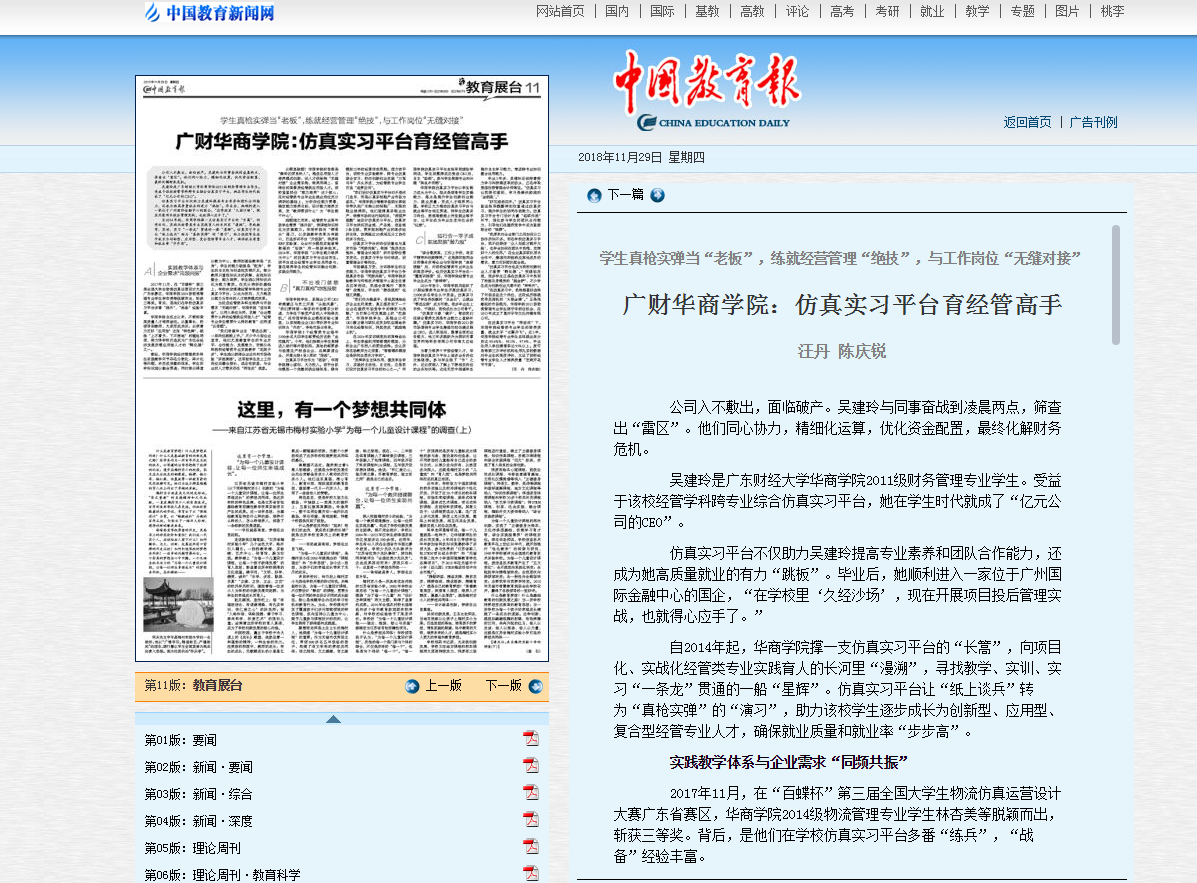Download PDF of 第05版 理论周刊
This screenshot has height=883, width=1197.
[x=531, y=846]
